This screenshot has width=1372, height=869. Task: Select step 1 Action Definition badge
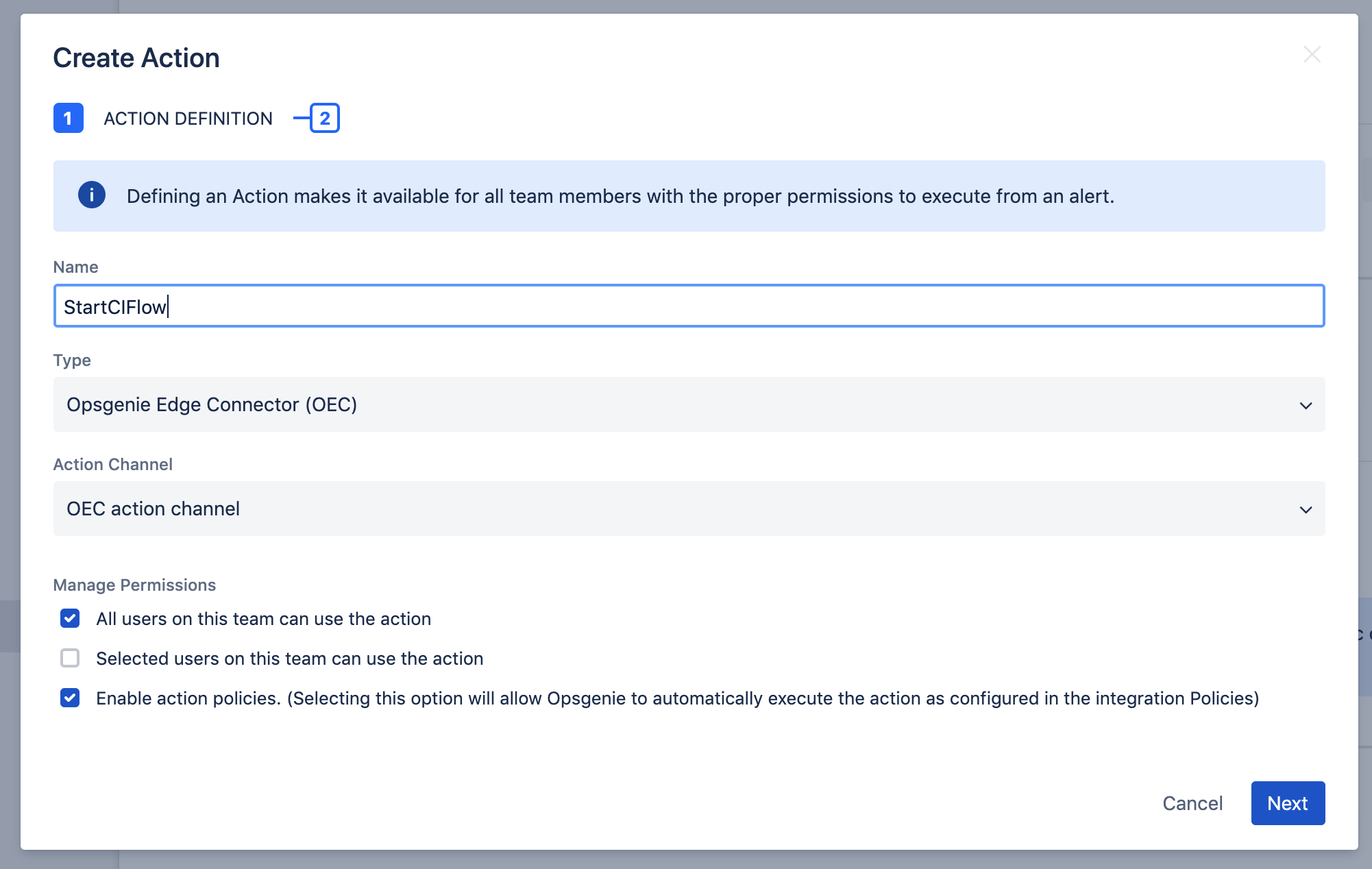(69, 118)
